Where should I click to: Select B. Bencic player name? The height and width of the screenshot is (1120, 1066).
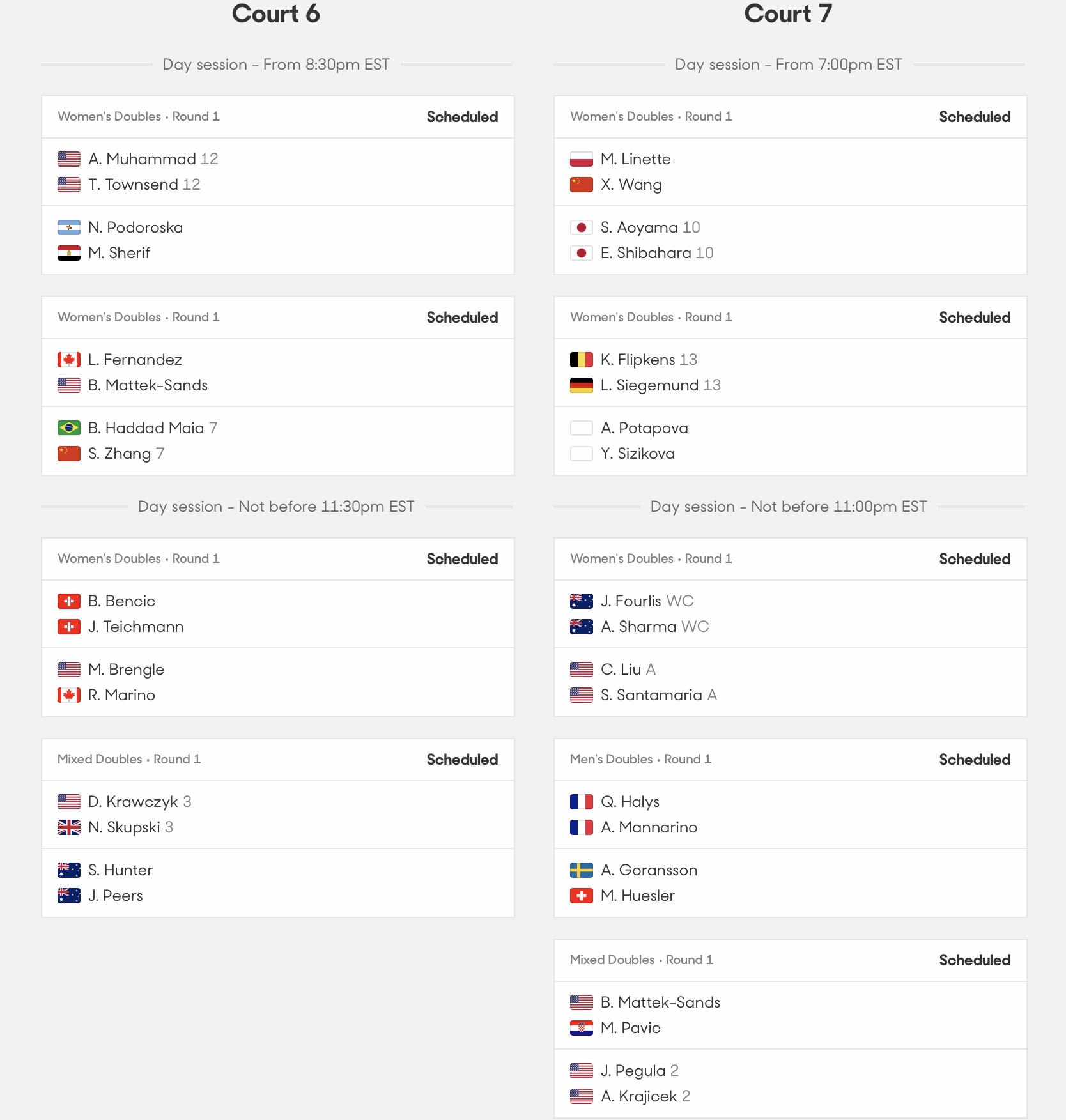(121, 601)
